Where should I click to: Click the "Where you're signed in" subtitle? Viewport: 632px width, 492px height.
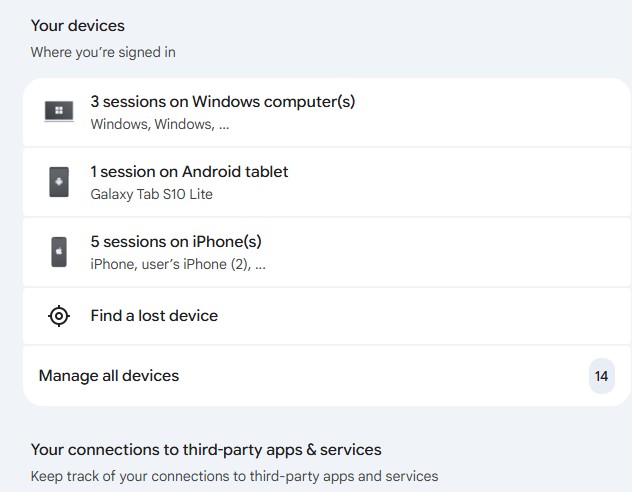pos(103,52)
